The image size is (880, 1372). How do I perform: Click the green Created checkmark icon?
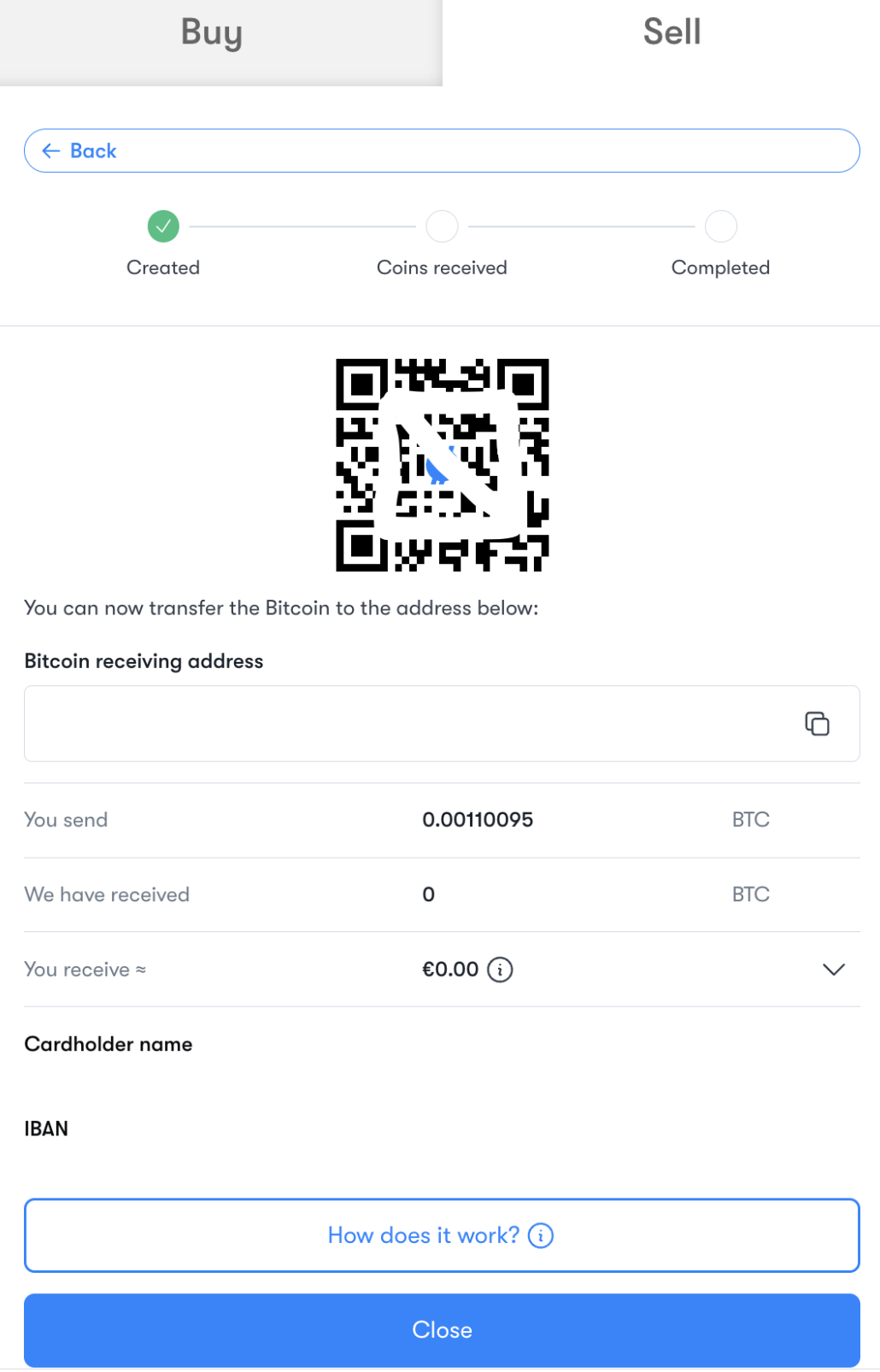tap(163, 226)
